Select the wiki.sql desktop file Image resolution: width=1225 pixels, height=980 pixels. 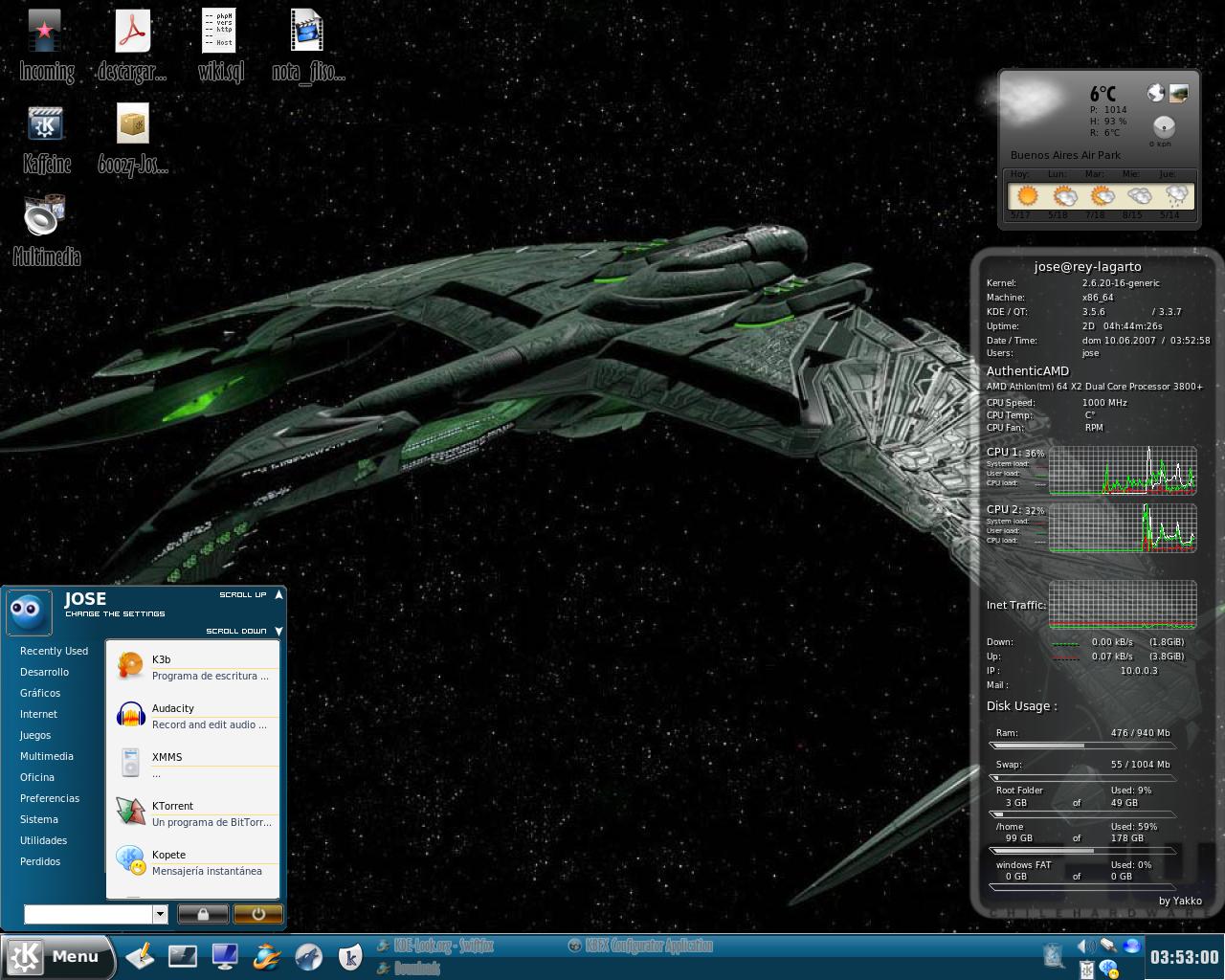tap(220, 46)
